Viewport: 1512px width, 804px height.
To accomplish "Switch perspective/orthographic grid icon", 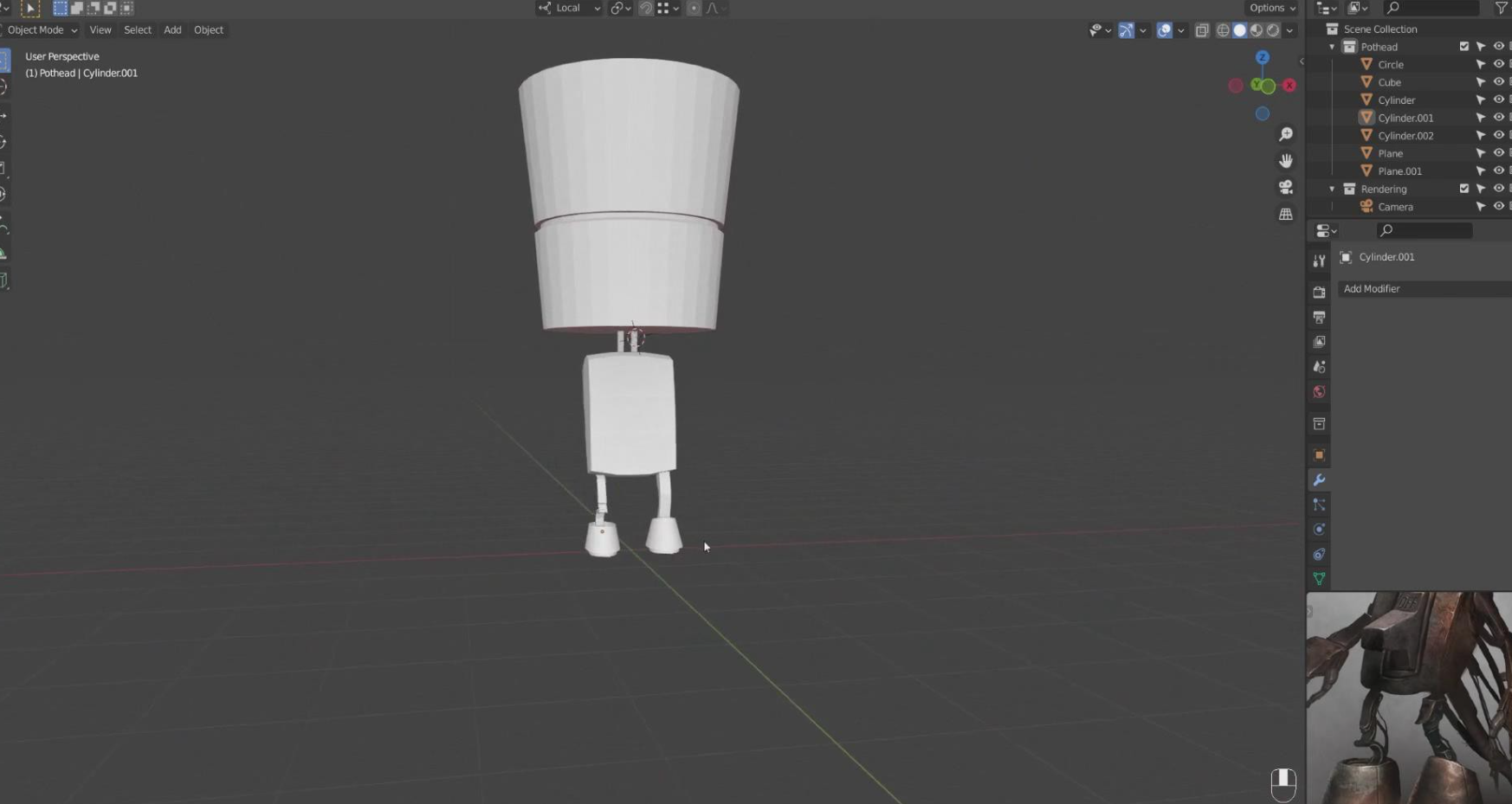I will coord(1286,214).
